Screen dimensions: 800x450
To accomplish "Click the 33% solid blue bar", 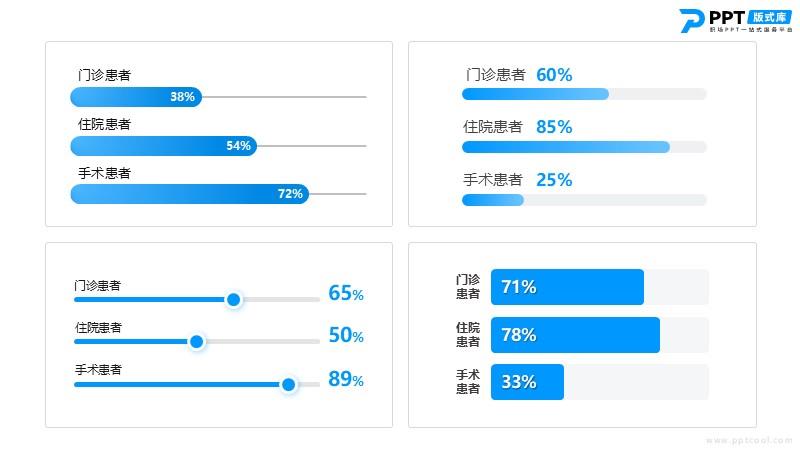I will pos(528,382).
